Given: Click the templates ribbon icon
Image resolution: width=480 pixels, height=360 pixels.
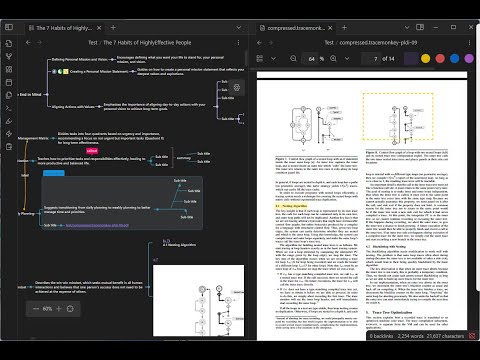Looking at the screenshot, I should (9, 95).
